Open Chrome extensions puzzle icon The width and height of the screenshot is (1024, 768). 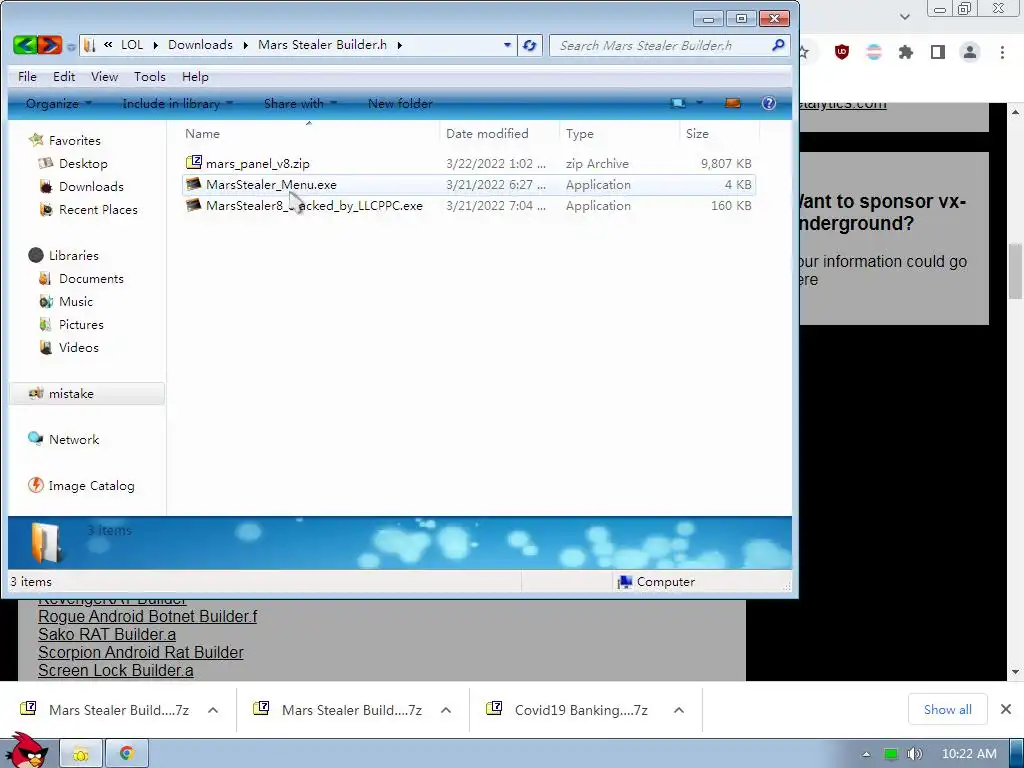click(906, 52)
